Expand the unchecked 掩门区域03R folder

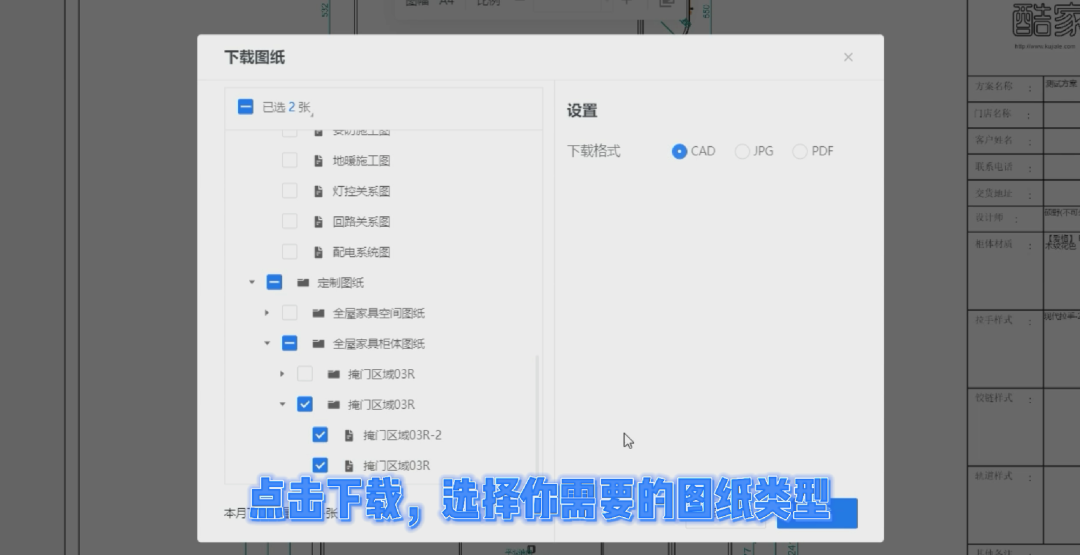pos(282,374)
